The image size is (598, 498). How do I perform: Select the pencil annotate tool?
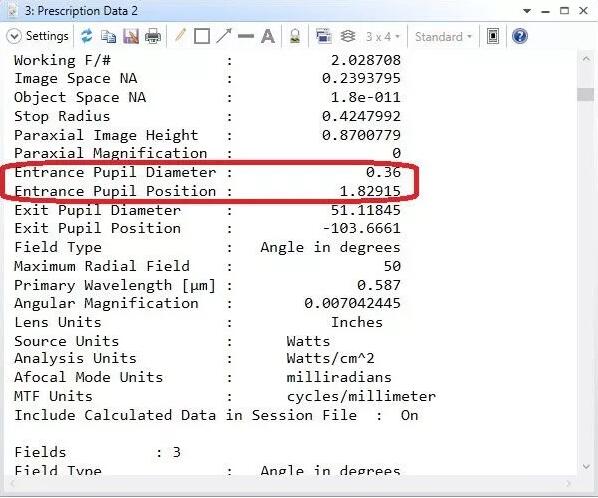(180, 36)
